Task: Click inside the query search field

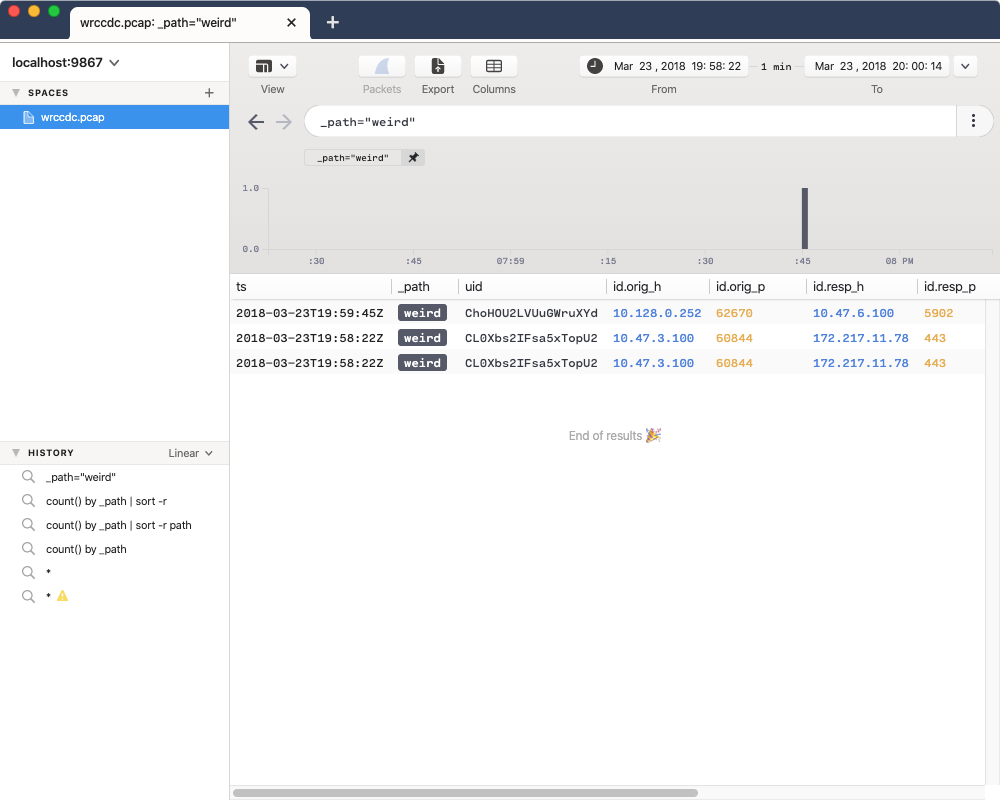Action: click(600, 120)
